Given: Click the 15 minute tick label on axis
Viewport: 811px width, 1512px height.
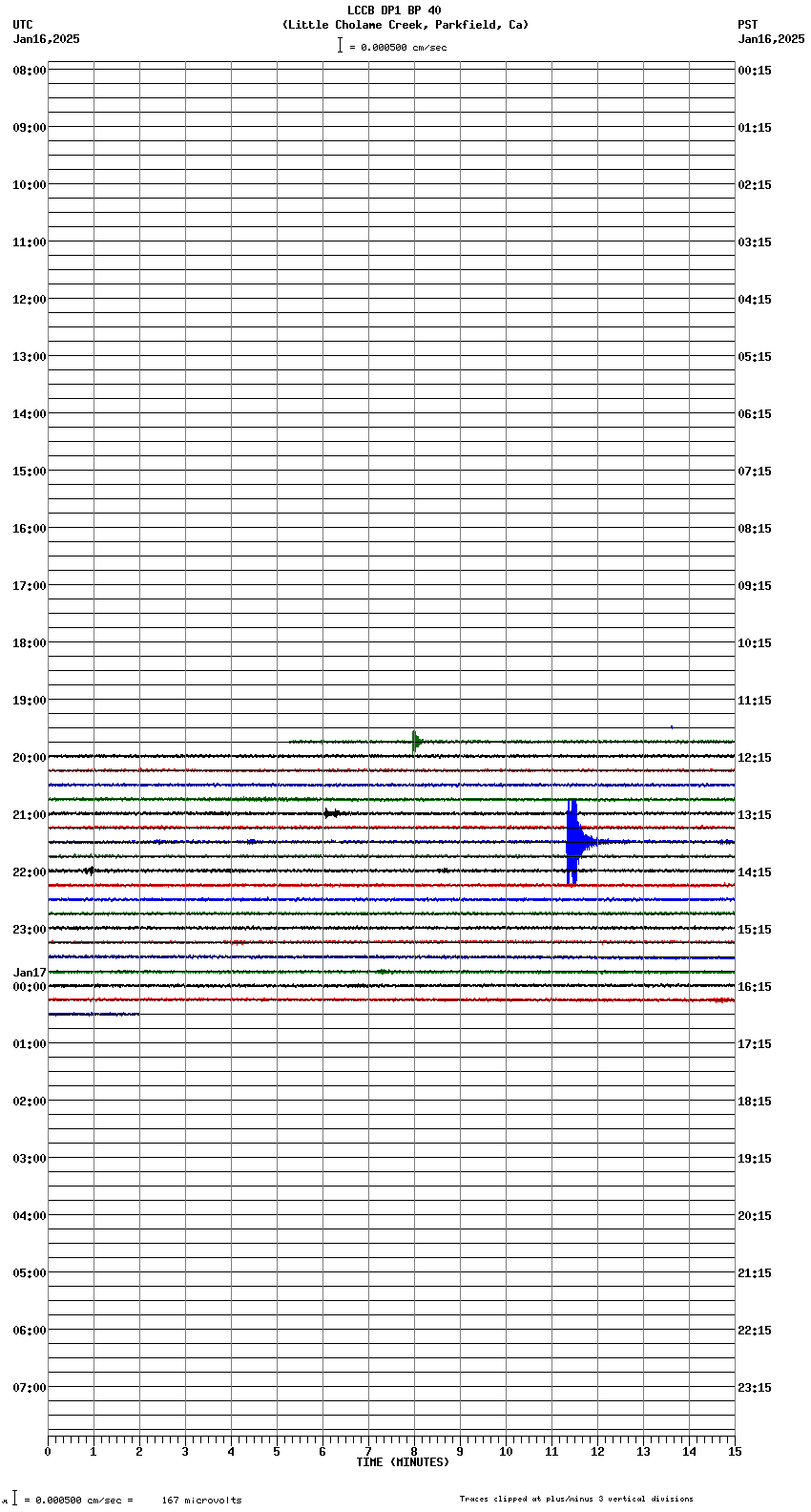Looking at the screenshot, I should click(x=735, y=1452).
